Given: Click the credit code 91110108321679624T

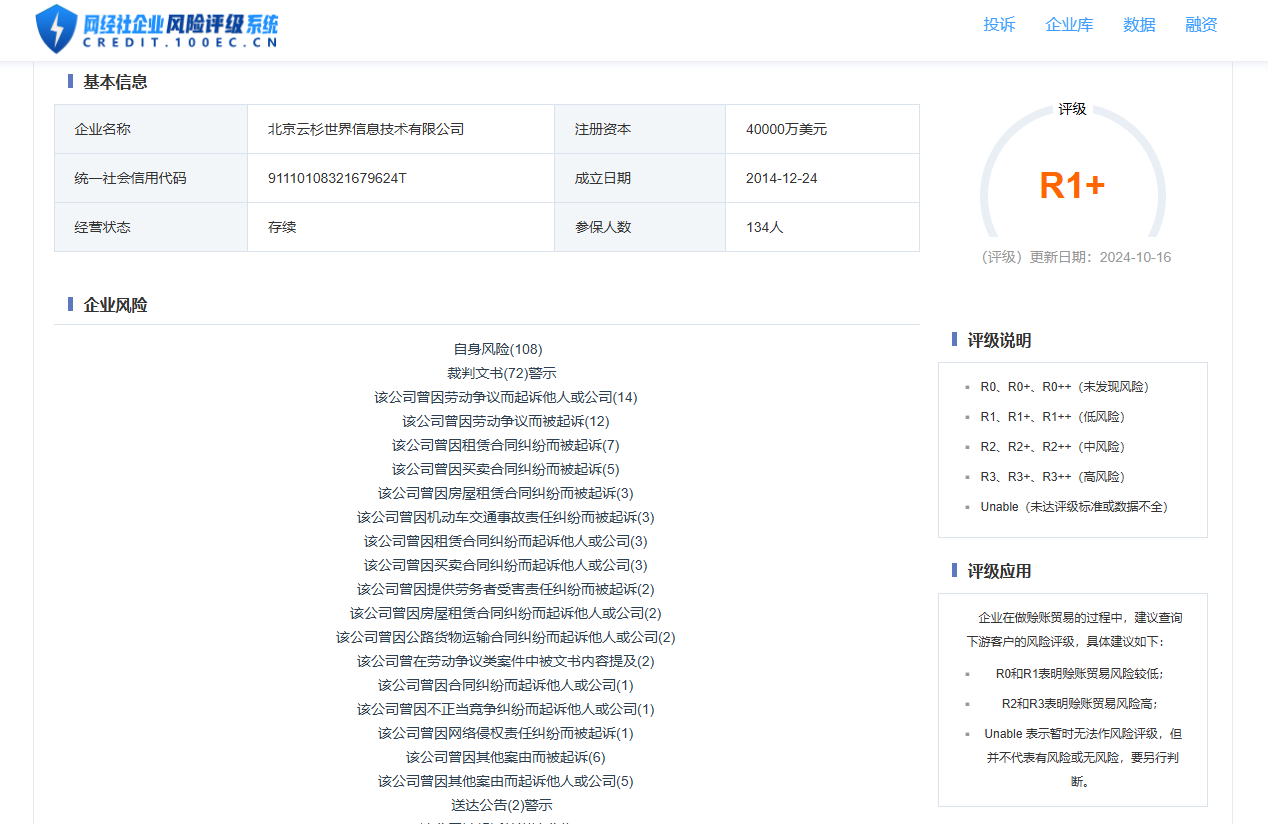Looking at the screenshot, I should point(337,178).
